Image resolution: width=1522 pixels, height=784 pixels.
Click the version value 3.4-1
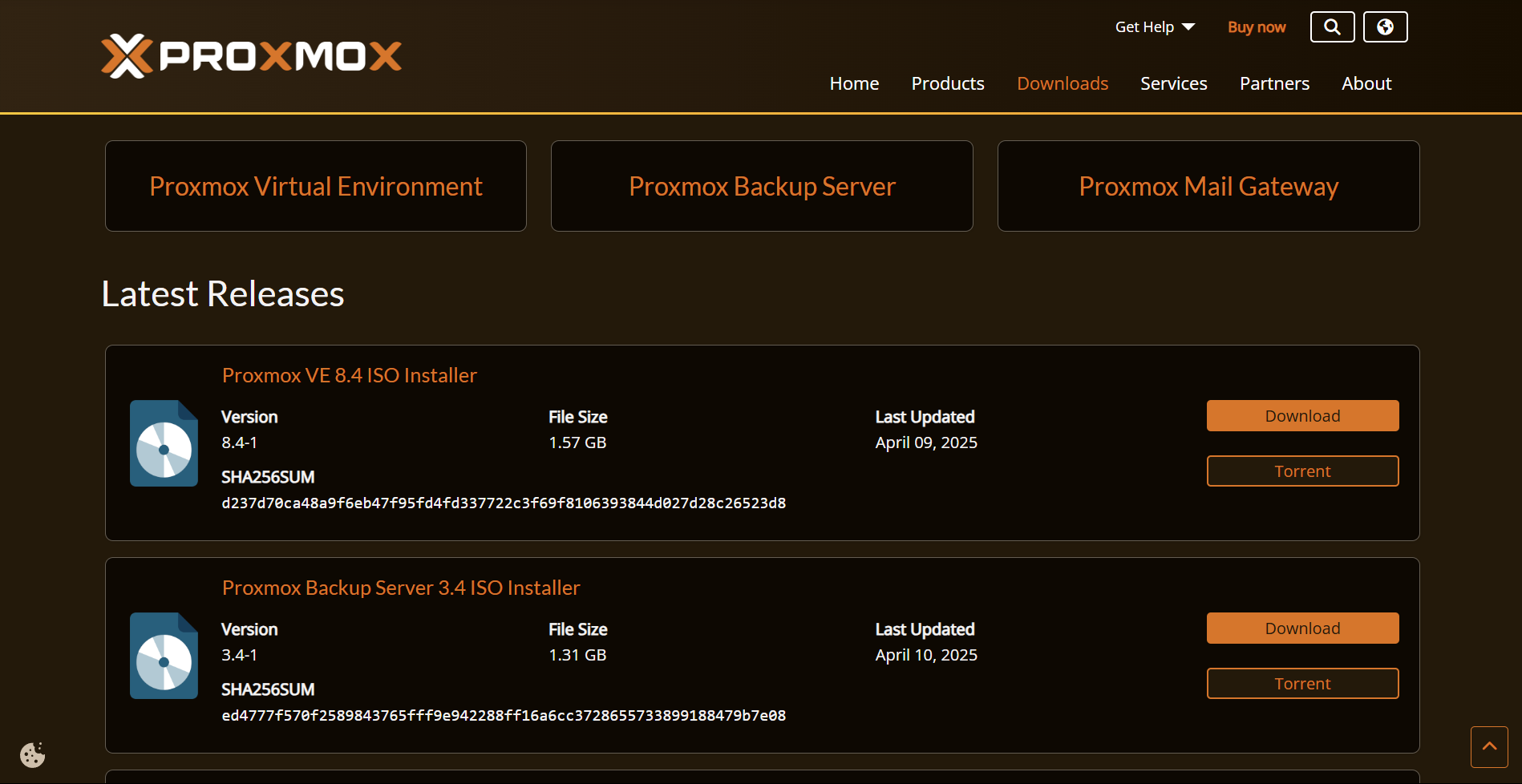(x=239, y=655)
